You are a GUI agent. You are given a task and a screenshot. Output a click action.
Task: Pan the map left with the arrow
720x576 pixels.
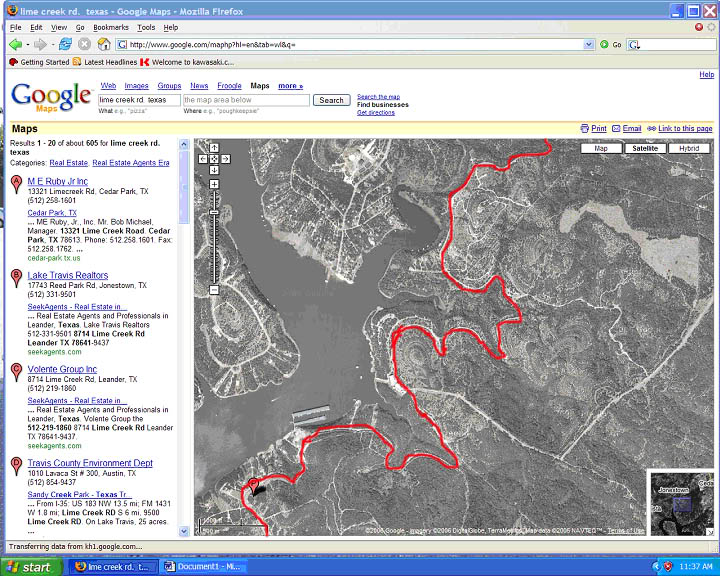(x=203, y=158)
